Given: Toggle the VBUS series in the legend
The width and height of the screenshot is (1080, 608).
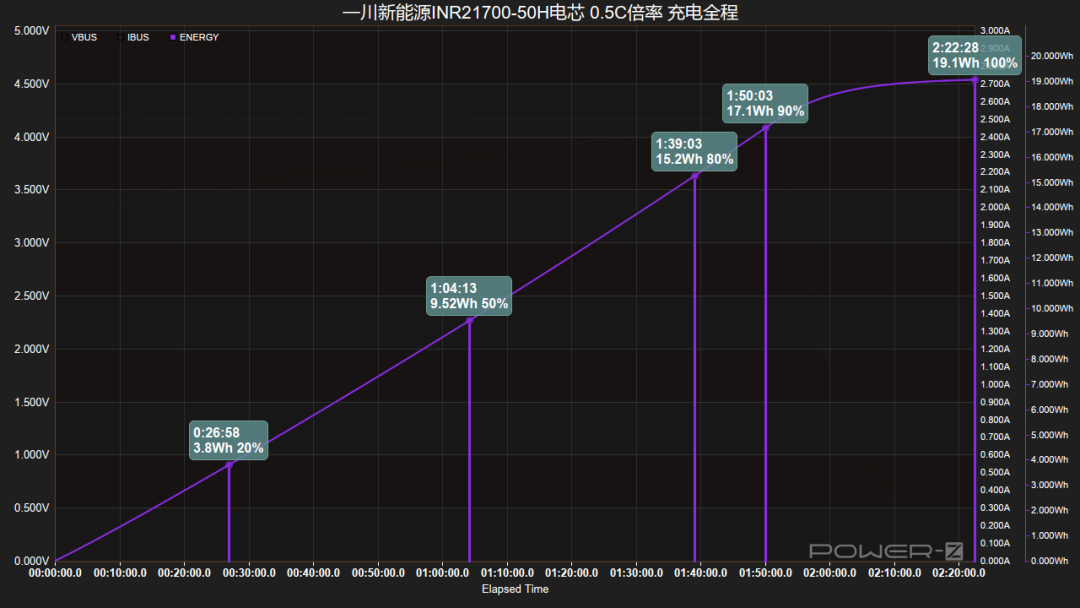Looking at the screenshot, I should click(x=79, y=37).
